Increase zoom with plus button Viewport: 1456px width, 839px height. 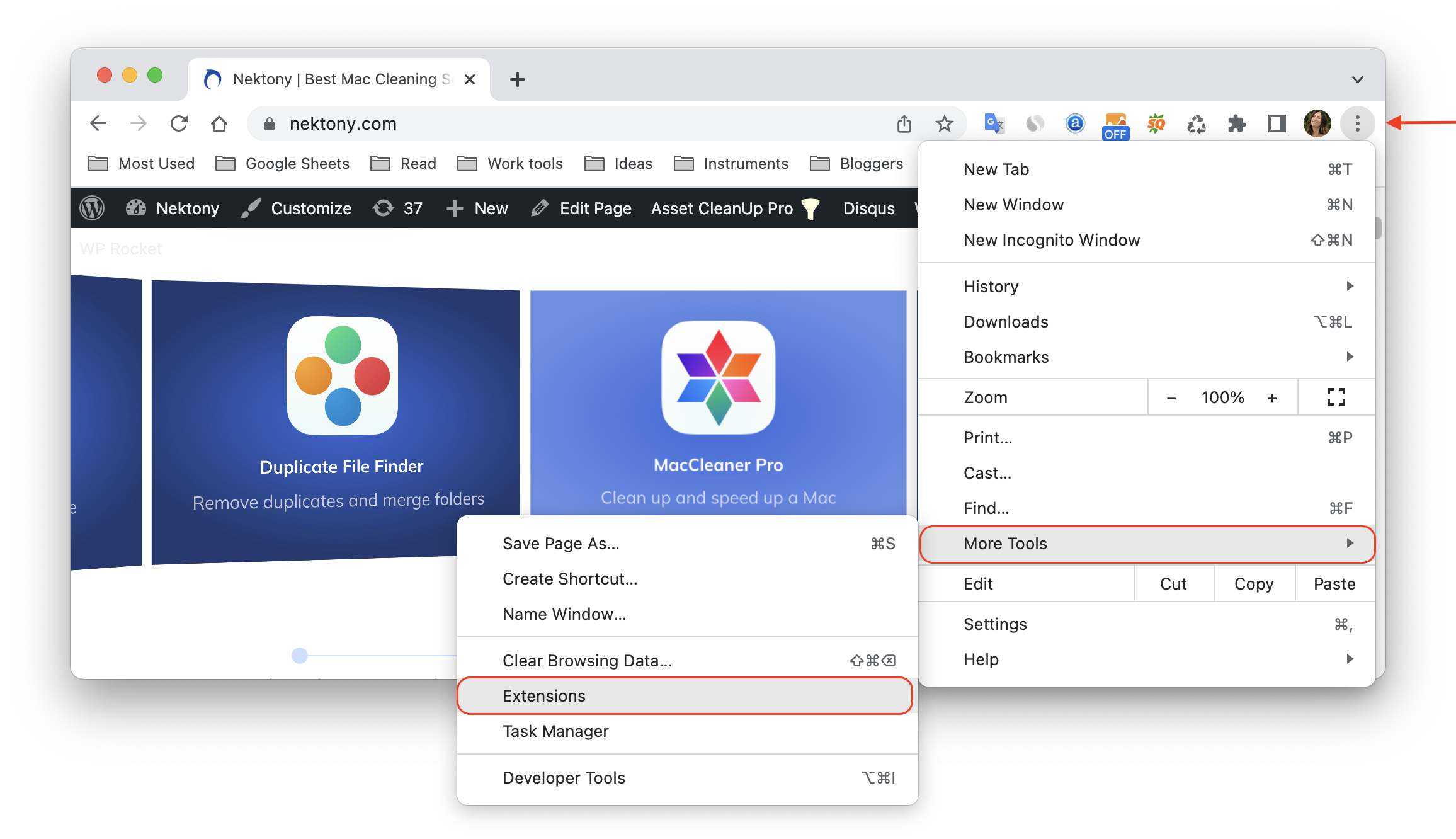coord(1272,397)
